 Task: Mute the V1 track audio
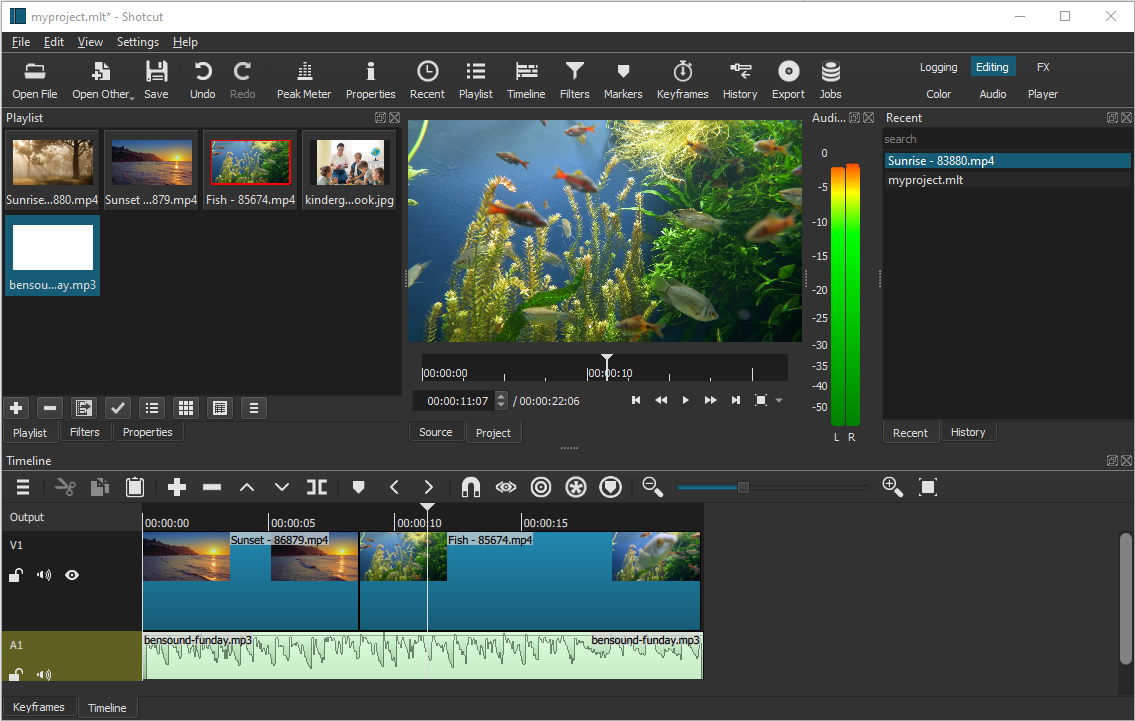pyautogui.click(x=44, y=575)
